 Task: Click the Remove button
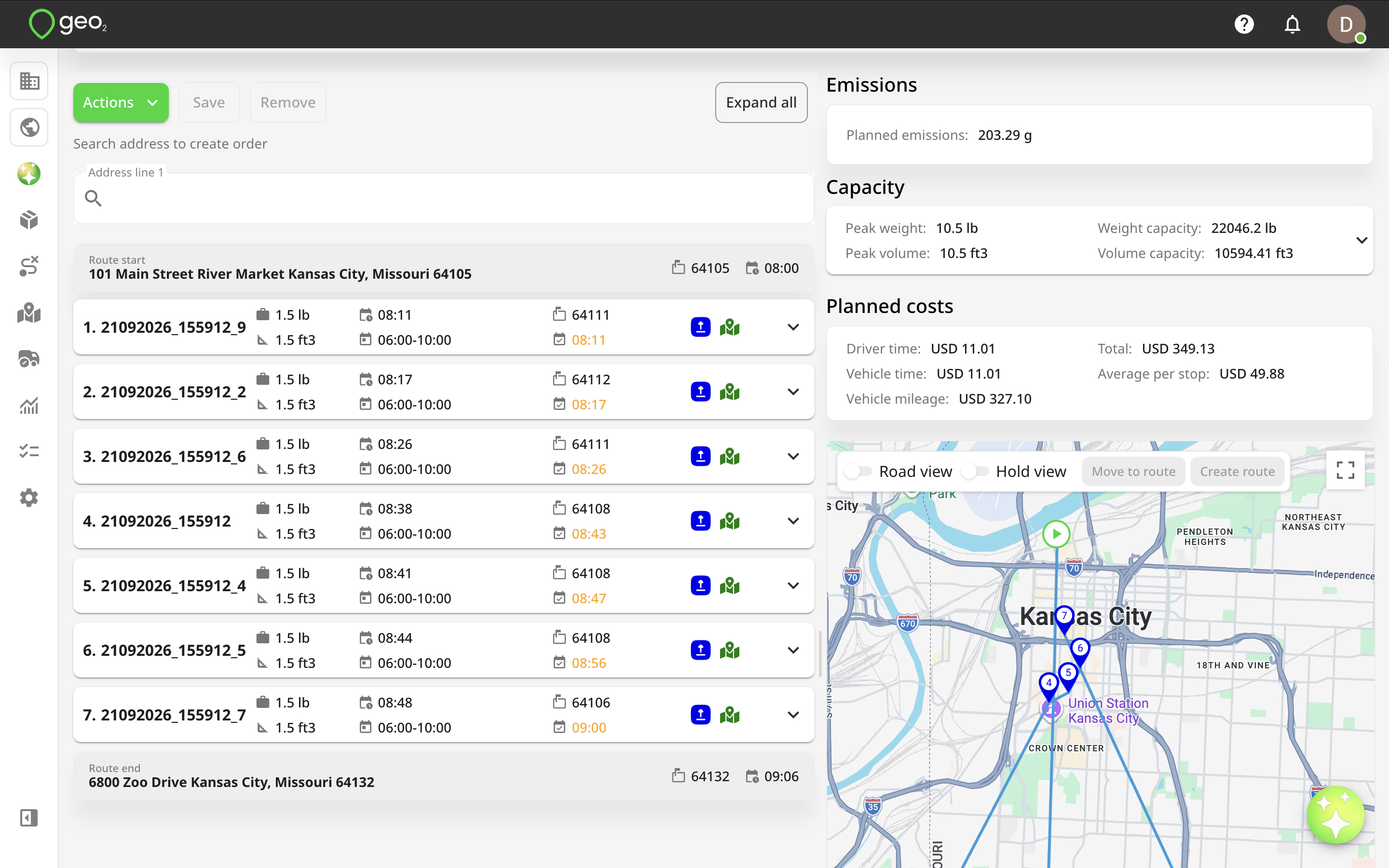(287, 102)
